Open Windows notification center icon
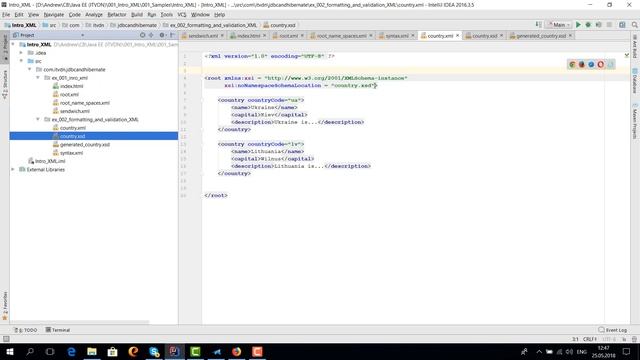The width and height of the screenshot is (640, 360). 627,351
